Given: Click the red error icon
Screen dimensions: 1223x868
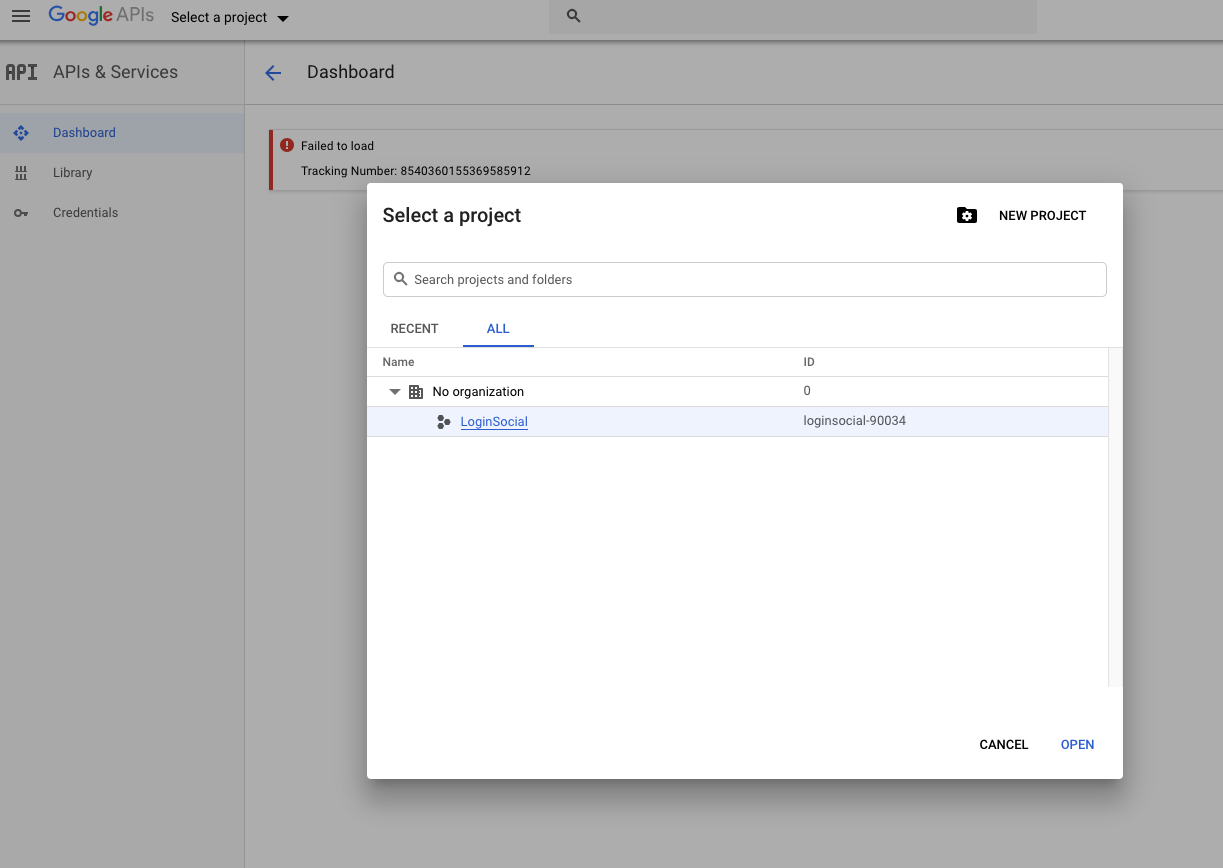Looking at the screenshot, I should [287, 145].
